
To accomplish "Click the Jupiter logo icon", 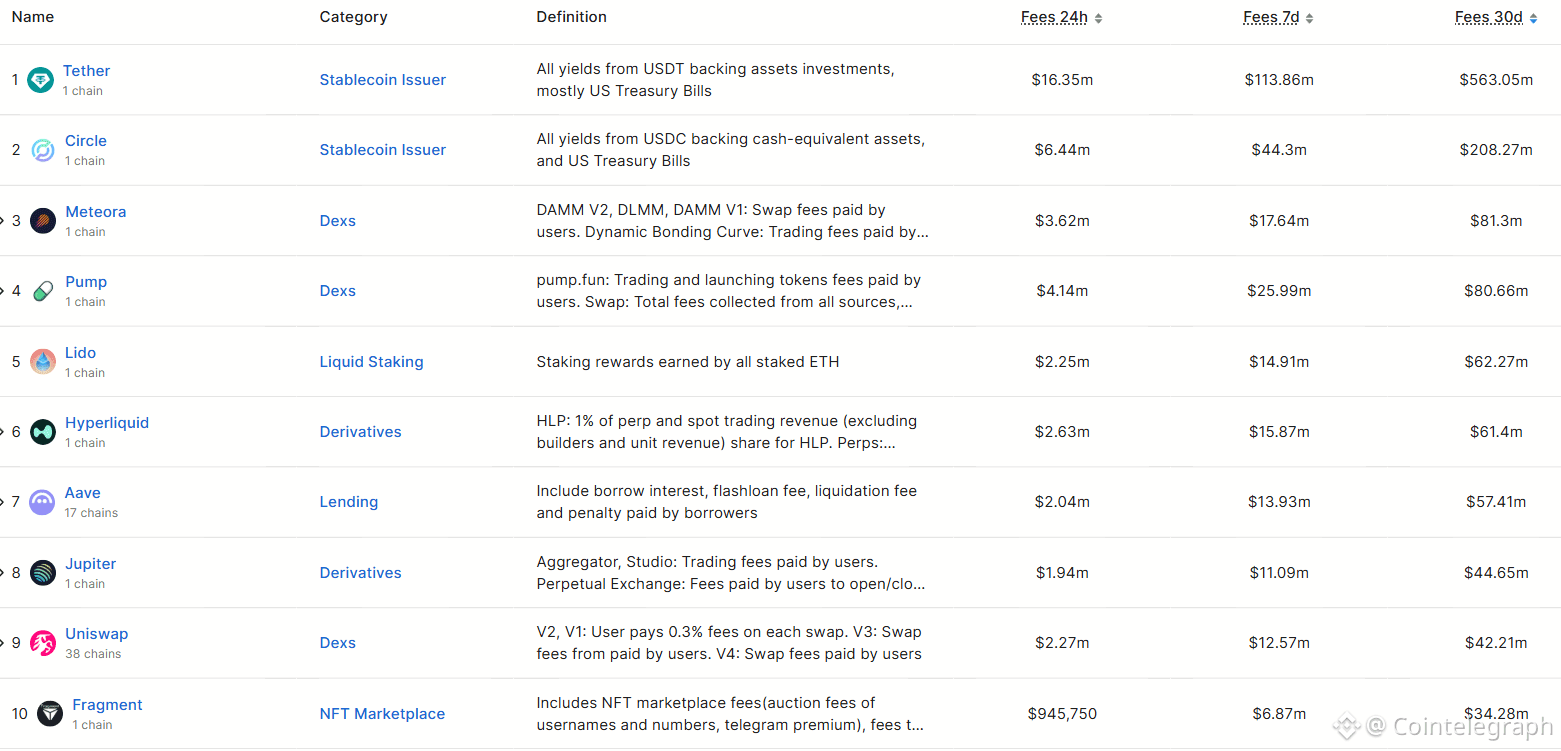I will (x=43, y=573).
